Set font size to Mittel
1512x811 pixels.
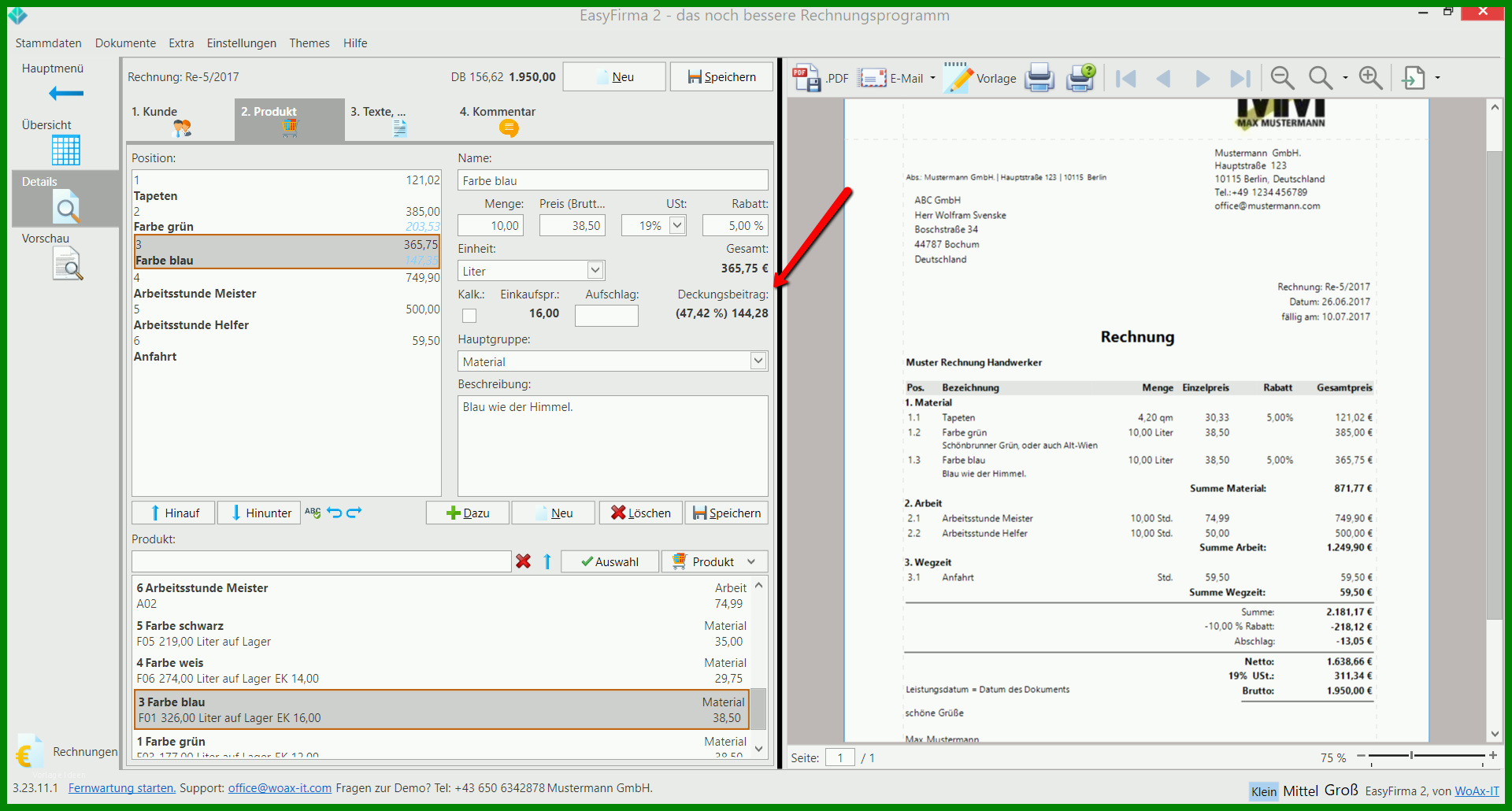click(1300, 791)
